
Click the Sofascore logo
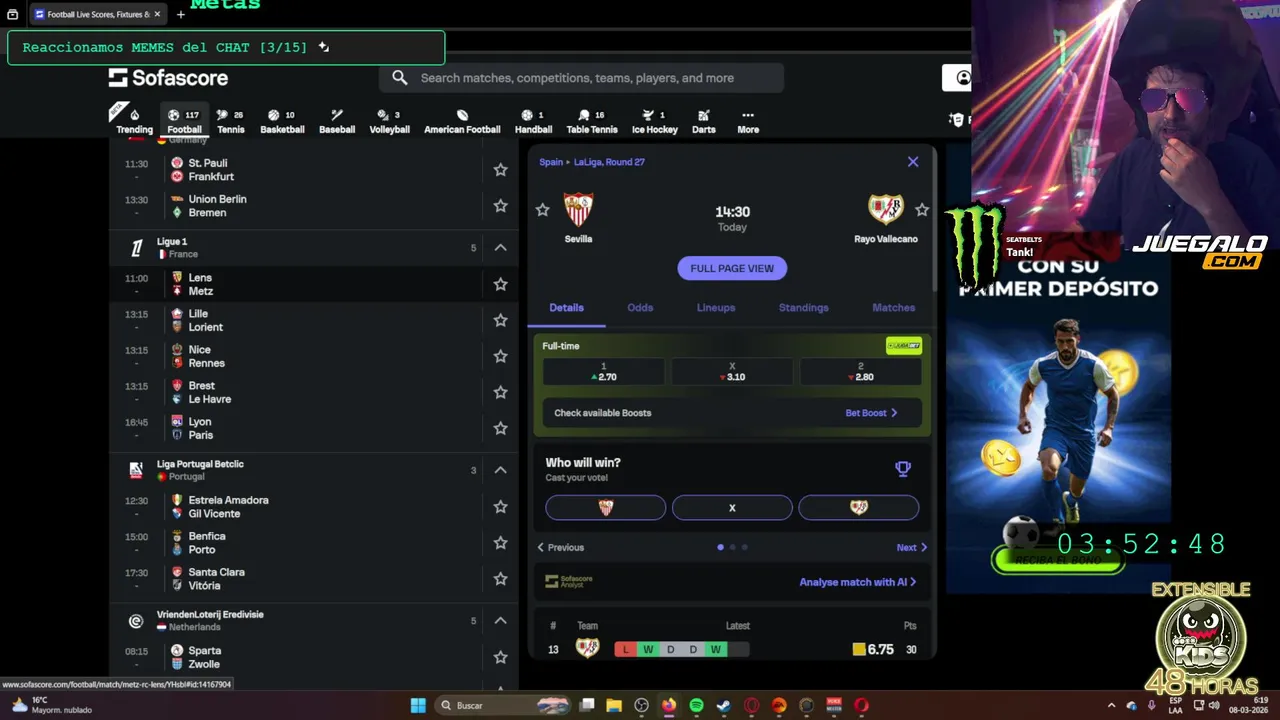pos(168,78)
